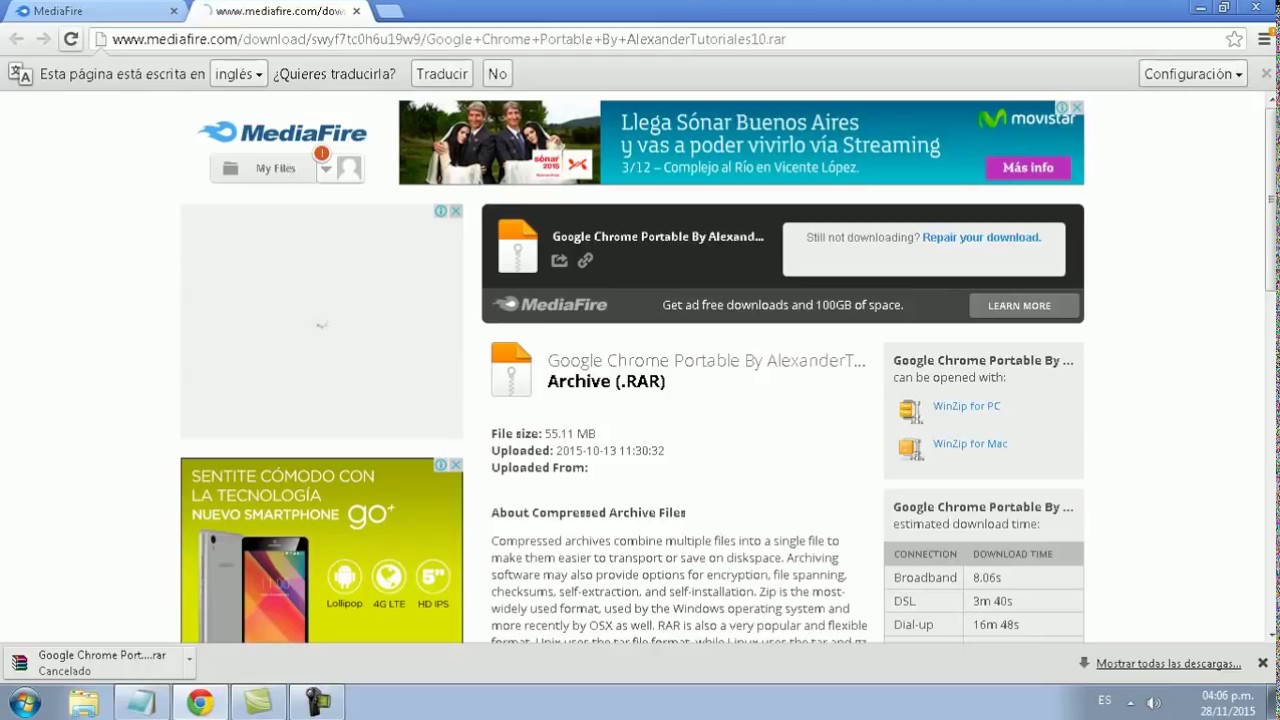Click Mostrar todas las descargas link
This screenshot has height=720, width=1280.
(x=1168, y=664)
